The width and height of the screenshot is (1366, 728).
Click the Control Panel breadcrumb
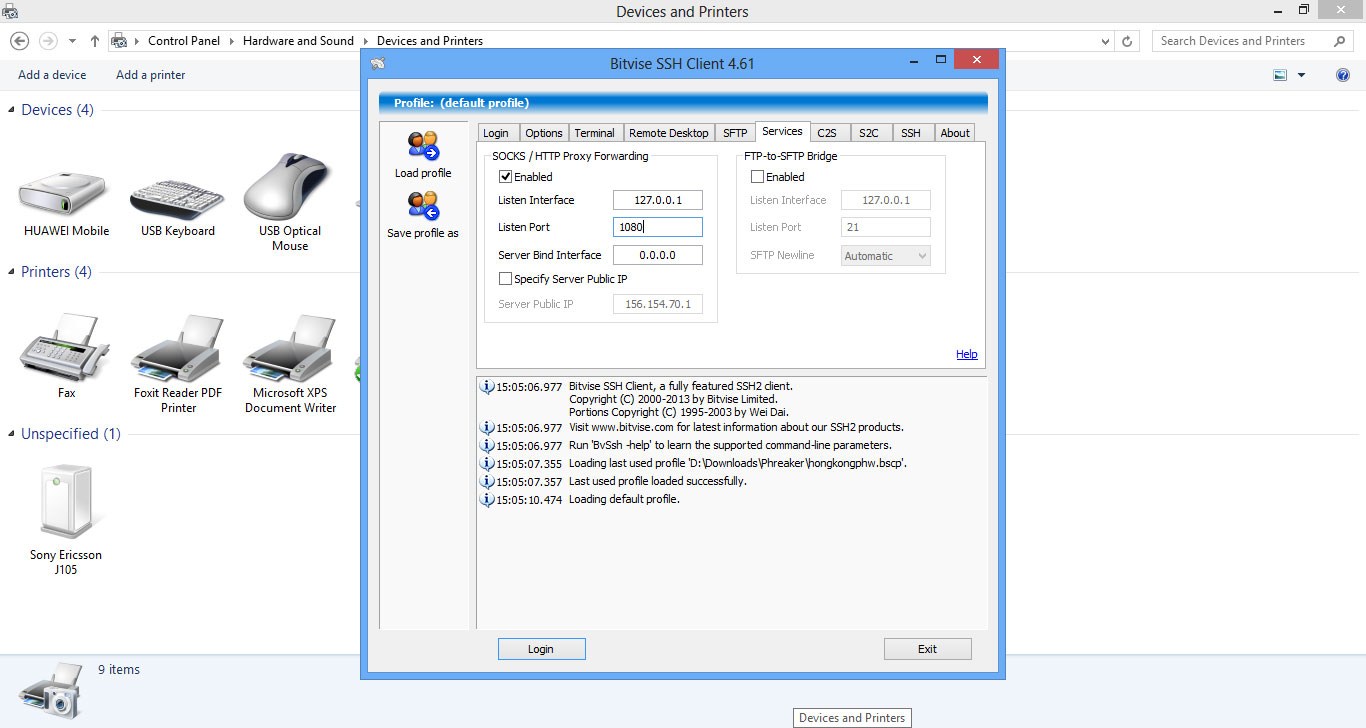click(x=183, y=41)
